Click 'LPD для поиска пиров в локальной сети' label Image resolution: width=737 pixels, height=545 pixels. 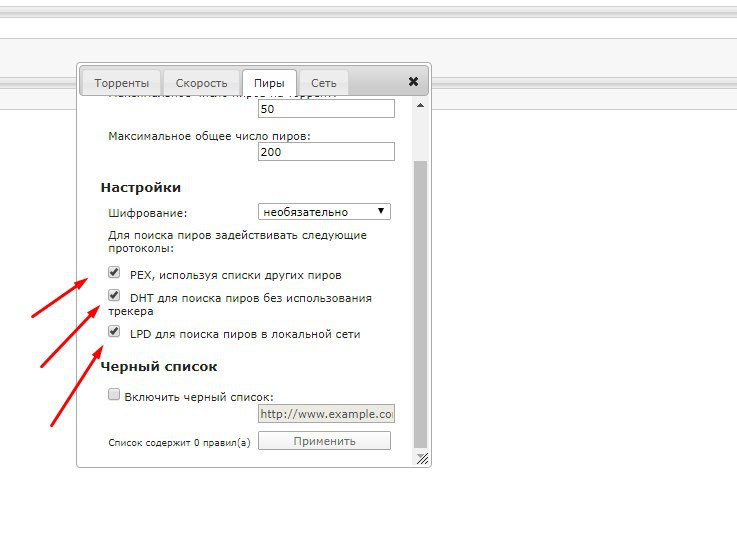(245, 335)
